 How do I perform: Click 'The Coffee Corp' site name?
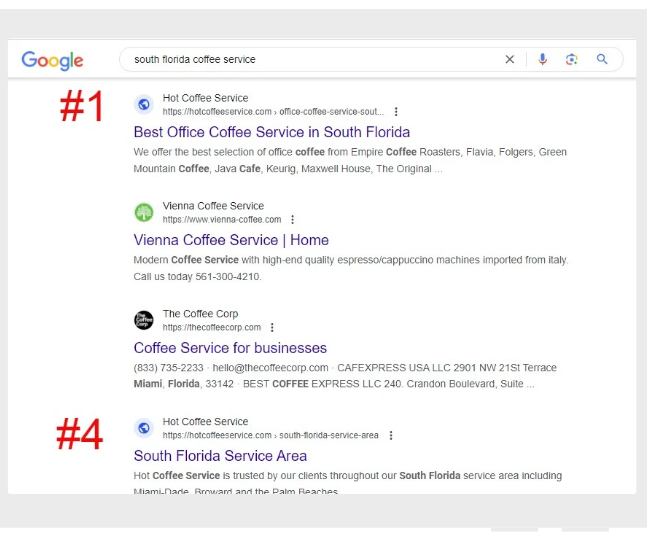point(200,314)
